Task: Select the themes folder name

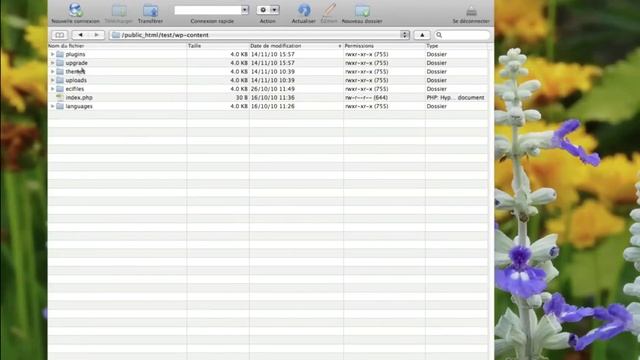Action: click(x=75, y=71)
